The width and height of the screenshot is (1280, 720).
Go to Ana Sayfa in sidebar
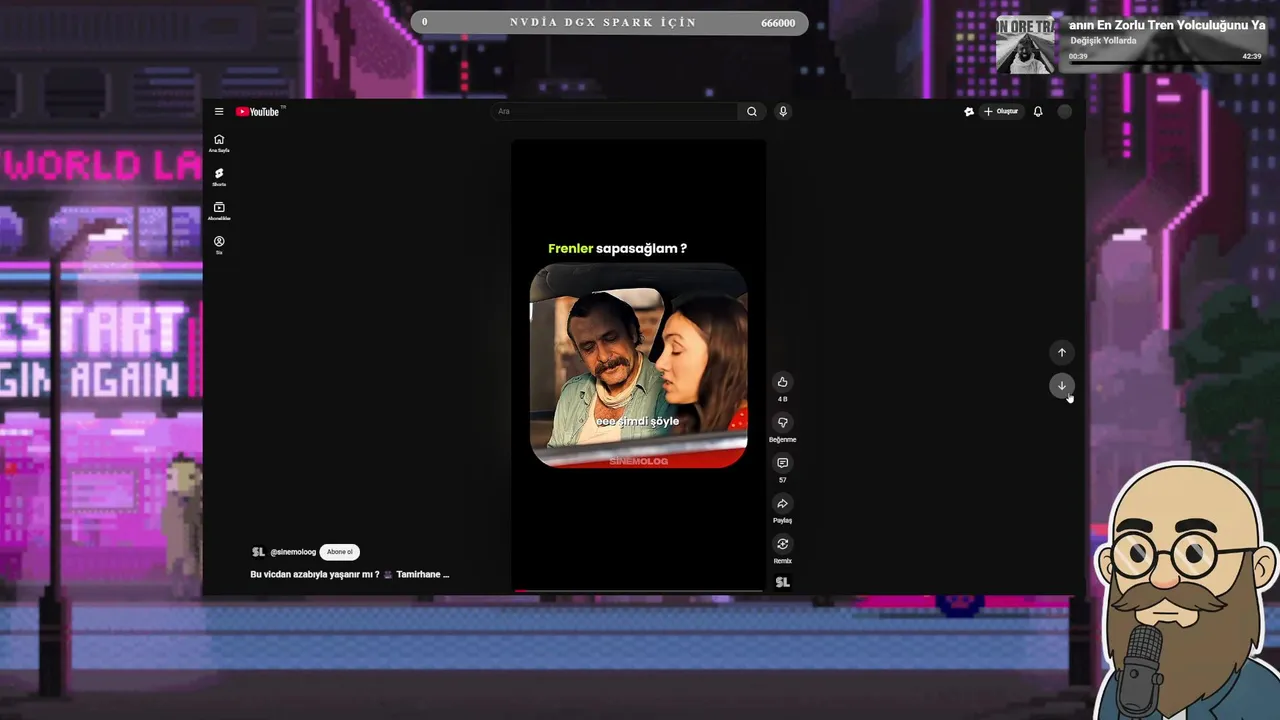(x=219, y=143)
